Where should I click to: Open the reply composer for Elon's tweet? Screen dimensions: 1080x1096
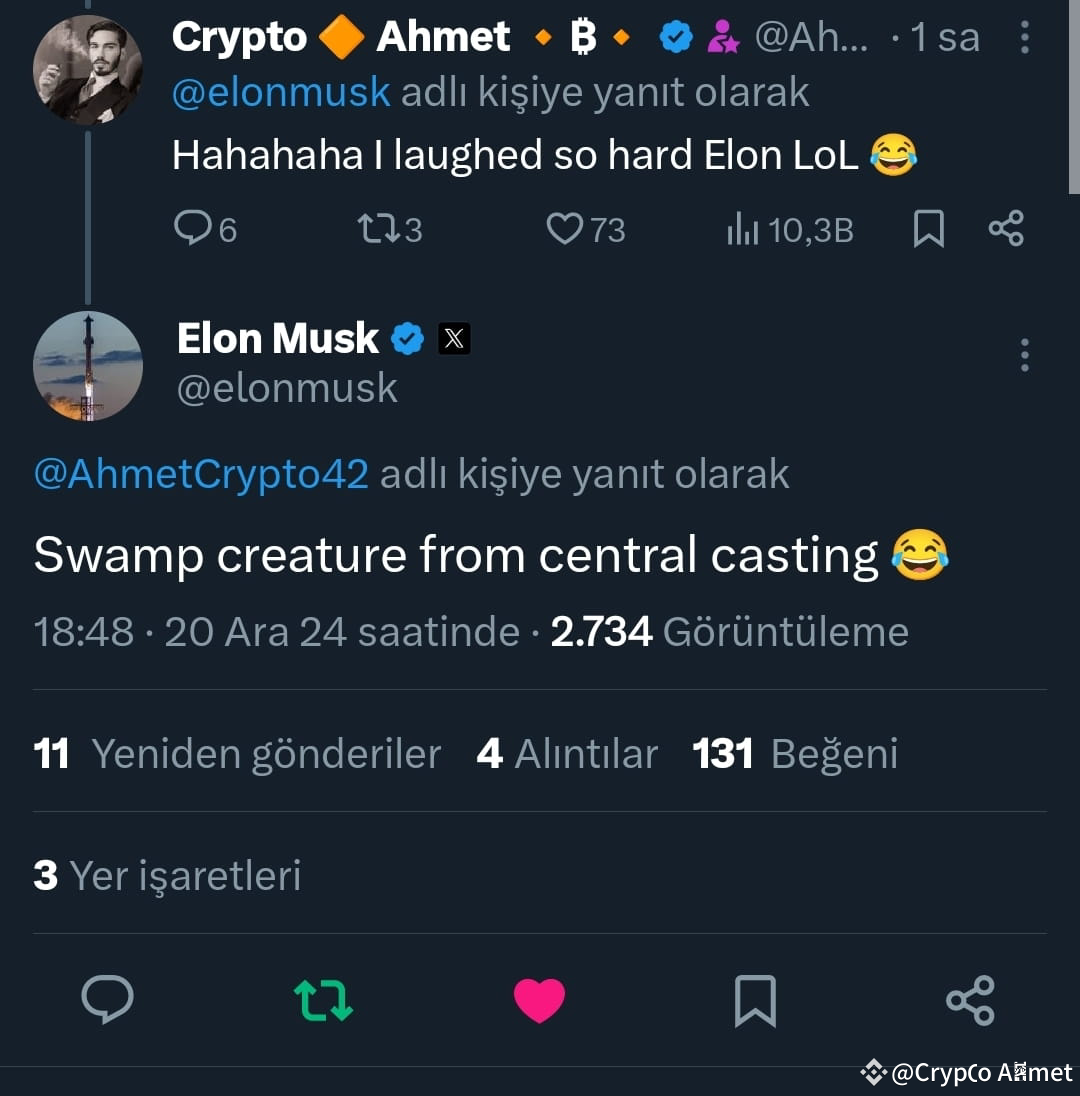tap(108, 1000)
